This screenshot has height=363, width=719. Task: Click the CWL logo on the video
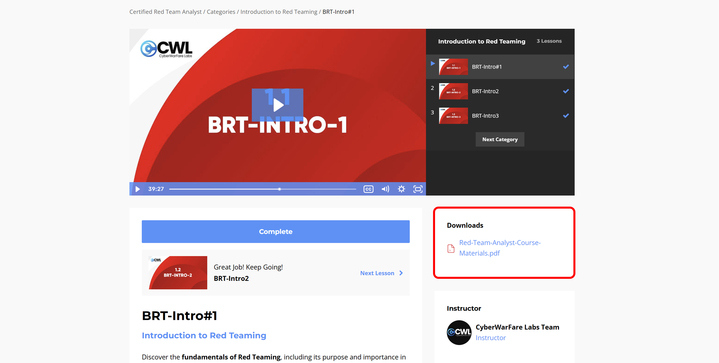[166, 49]
